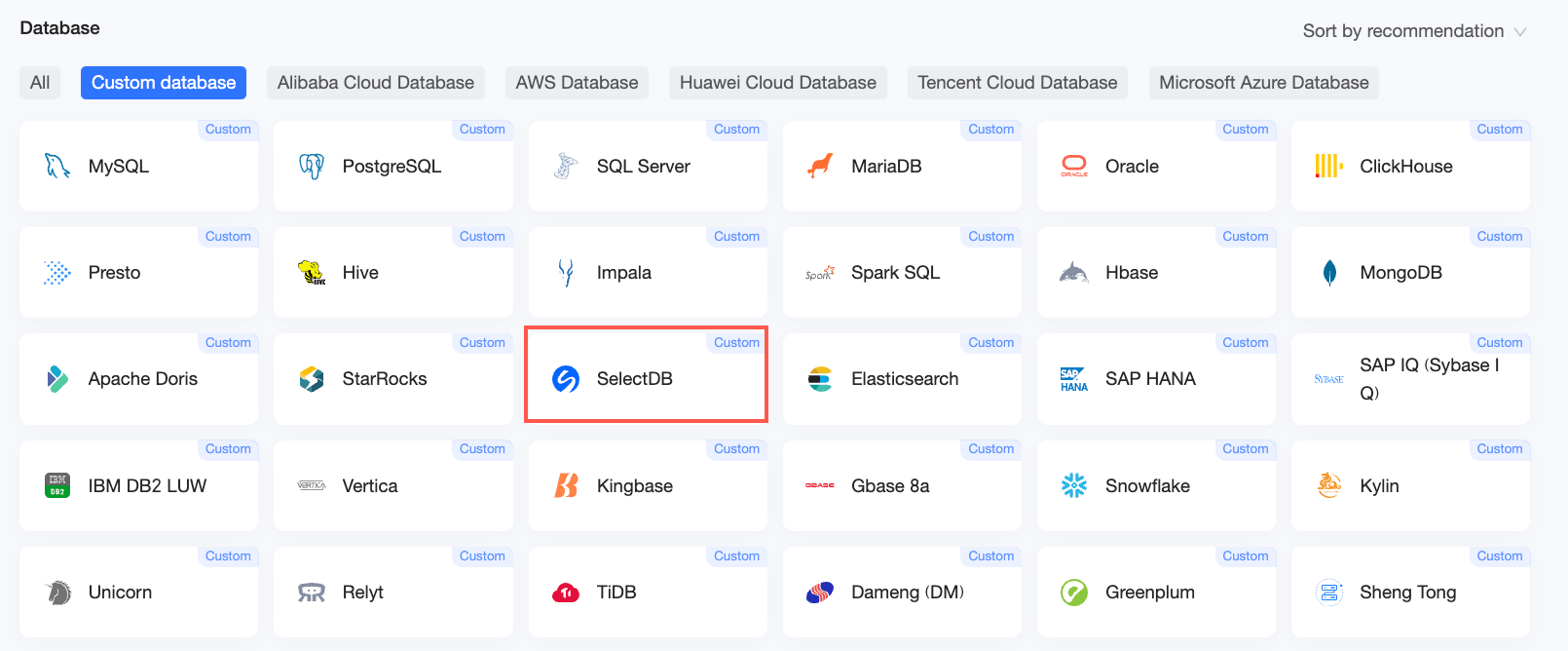Viewport: 1568px width, 651px height.
Task: Open the AWS Database tab
Action: point(577,83)
